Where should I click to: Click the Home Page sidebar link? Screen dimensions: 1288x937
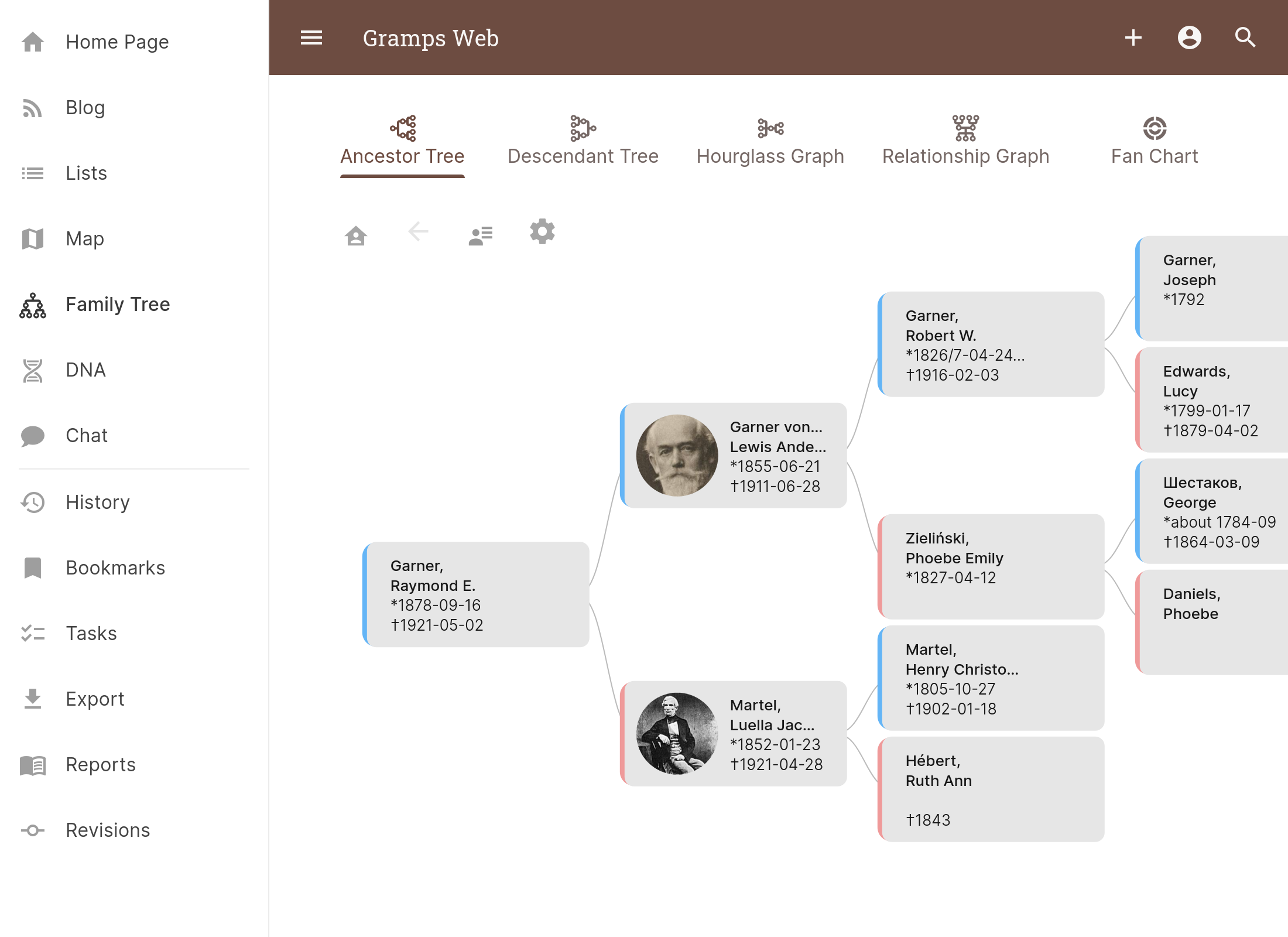(117, 42)
